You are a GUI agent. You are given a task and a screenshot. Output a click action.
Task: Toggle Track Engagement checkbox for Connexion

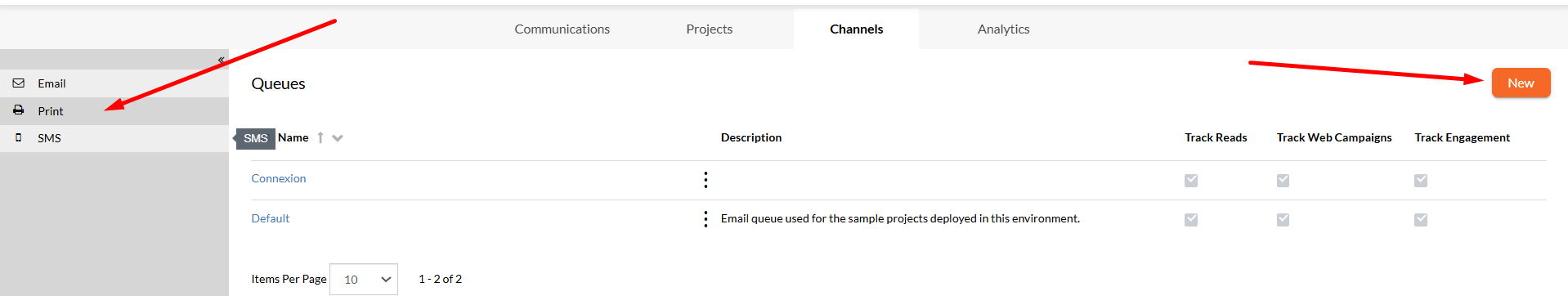coord(1421,181)
